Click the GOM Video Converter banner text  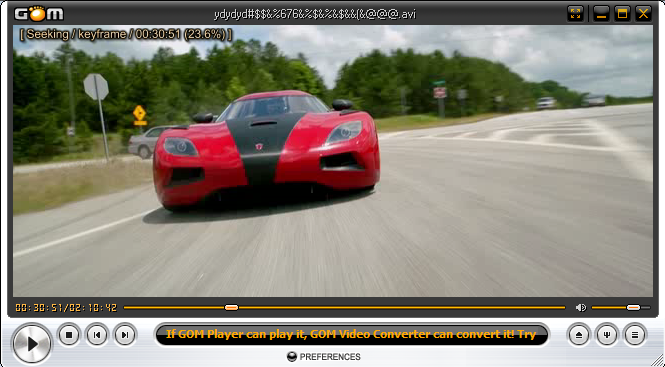[351, 334]
